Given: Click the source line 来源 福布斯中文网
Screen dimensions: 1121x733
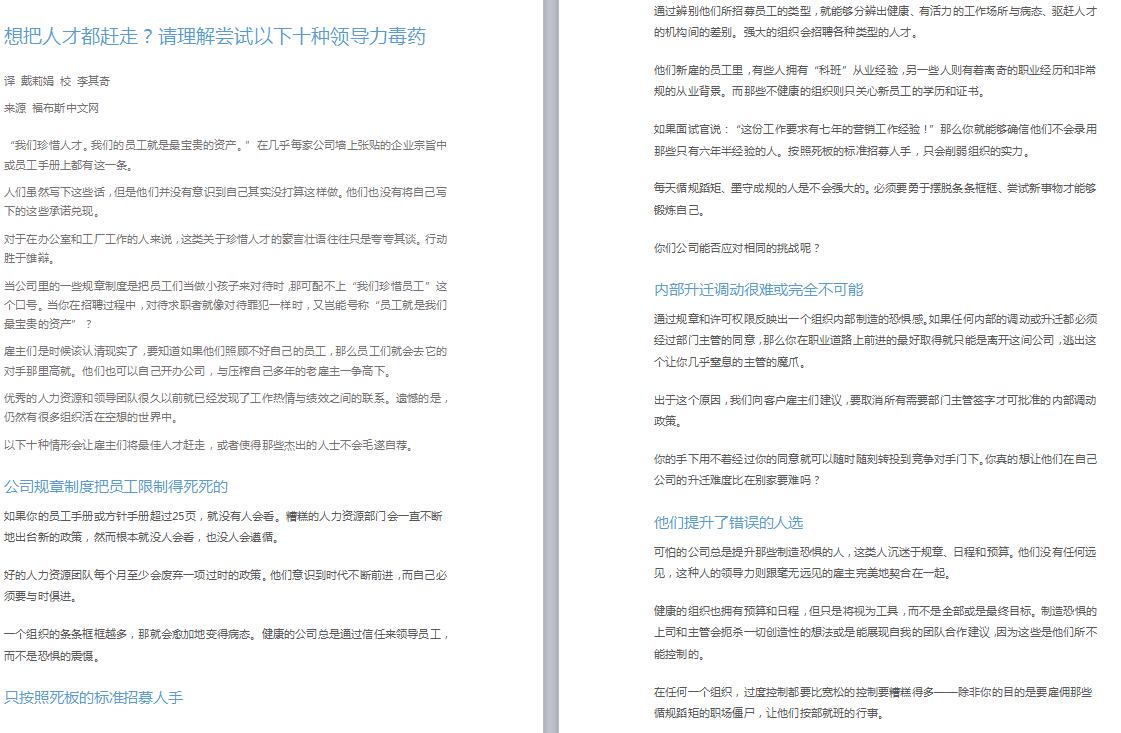Looking at the screenshot, I should (x=51, y=108).
